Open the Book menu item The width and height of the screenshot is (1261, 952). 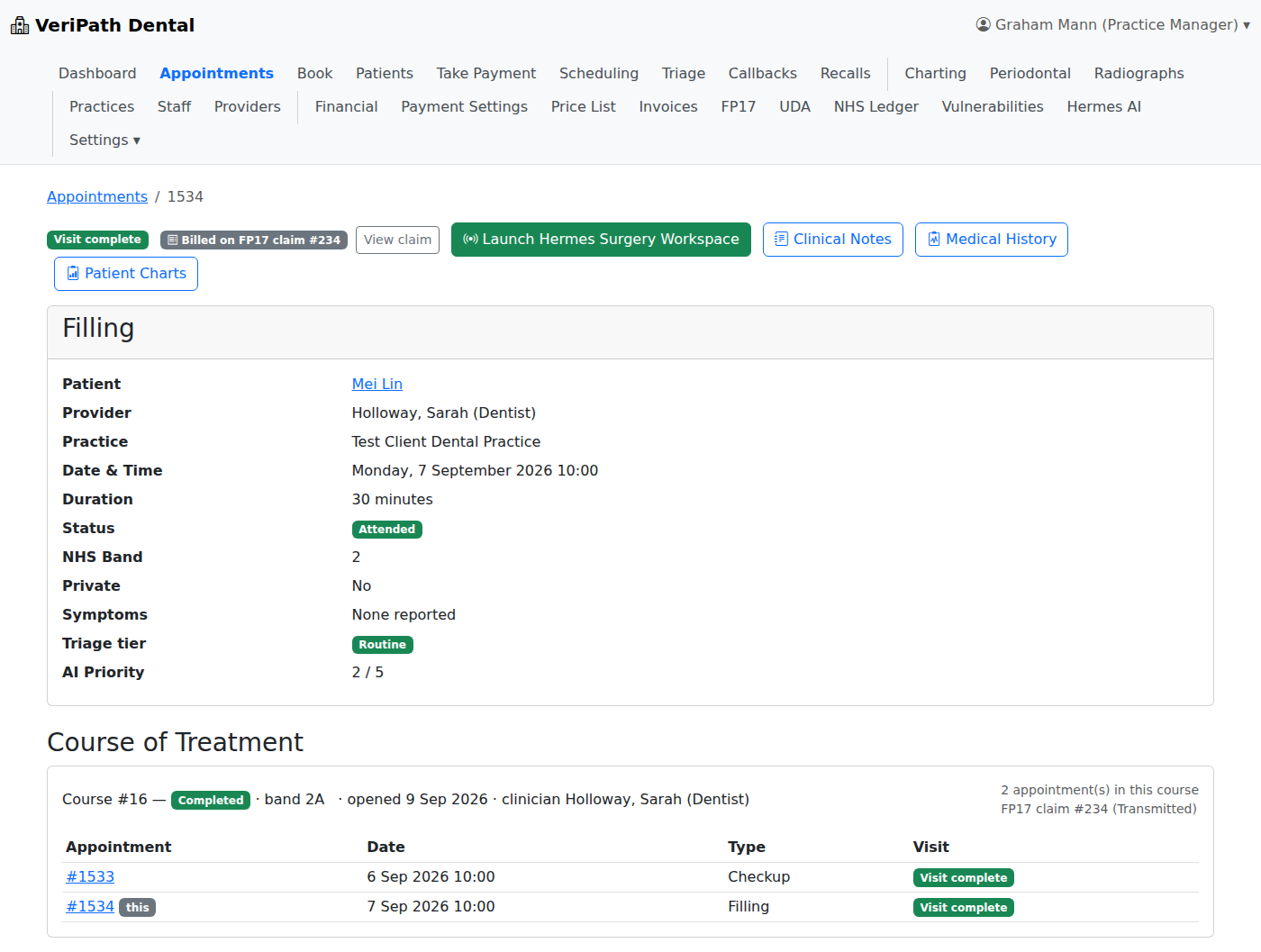(x=315, y=73)
